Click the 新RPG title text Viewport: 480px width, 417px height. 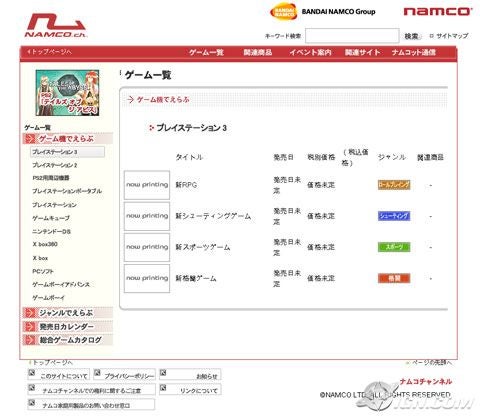(x=186, y=185)
